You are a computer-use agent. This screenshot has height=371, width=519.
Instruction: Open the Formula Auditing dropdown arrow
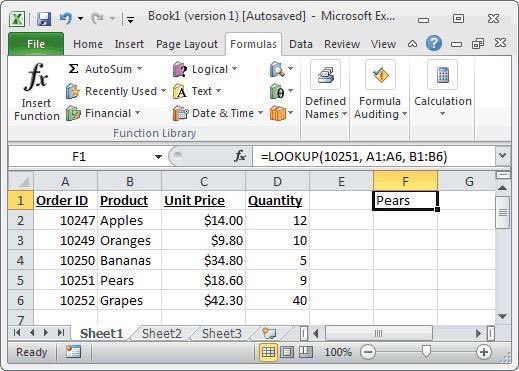[404, 114]
